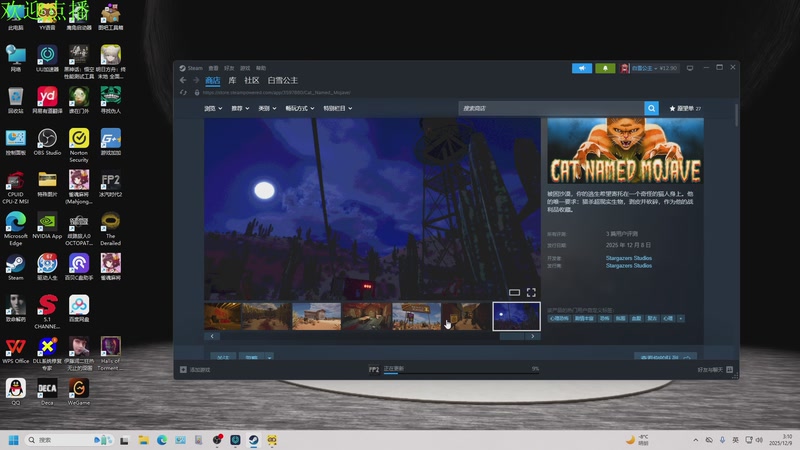The width and height of the screenshot is (800, 450).
Task: Launch OBS Studio from desktop
Action: coord(47,142)
